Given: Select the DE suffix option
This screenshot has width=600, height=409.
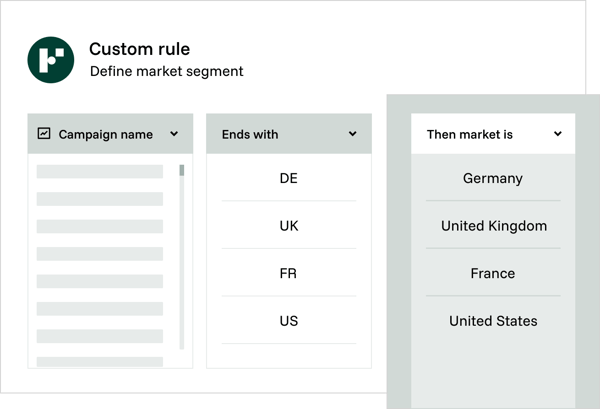Looking at the screenshot, I should click(288, 178).
